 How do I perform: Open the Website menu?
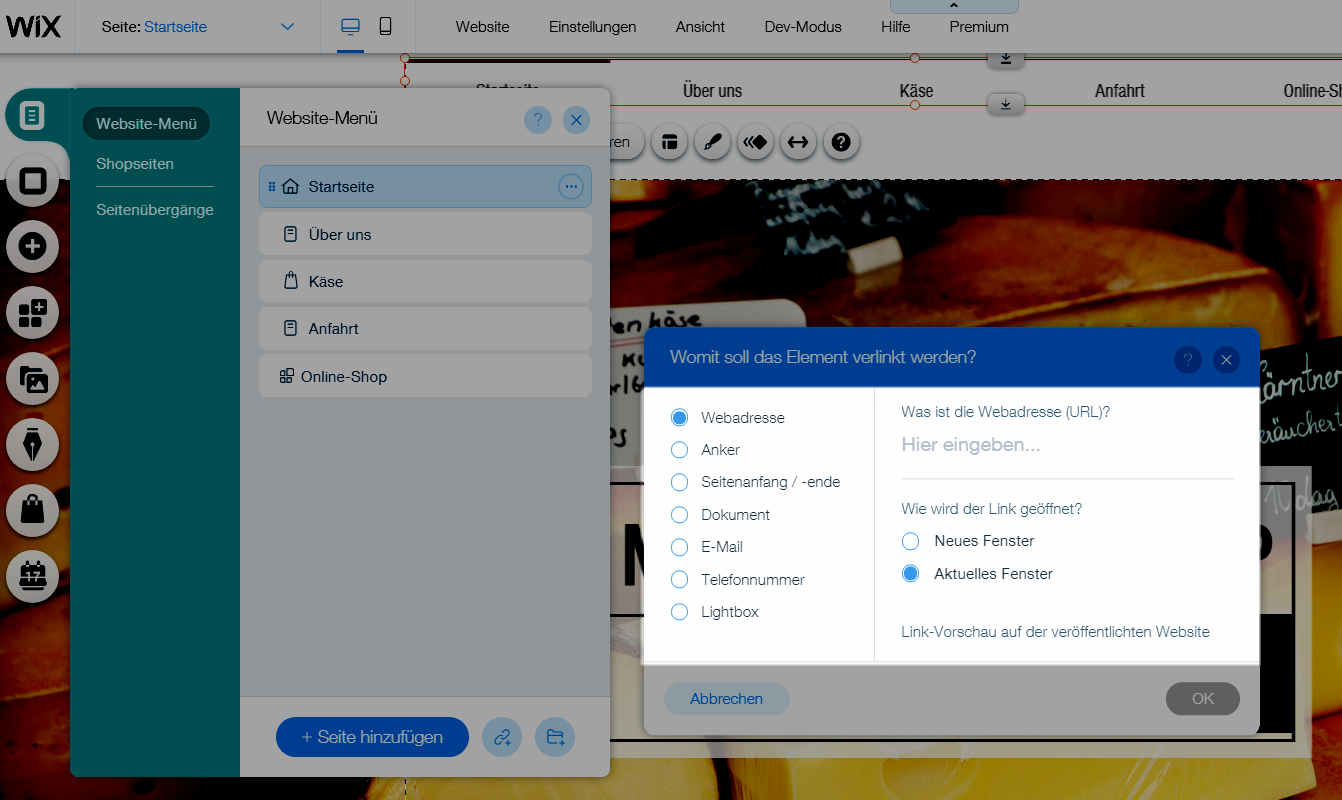pyautogui.click(x=483, y=27)
